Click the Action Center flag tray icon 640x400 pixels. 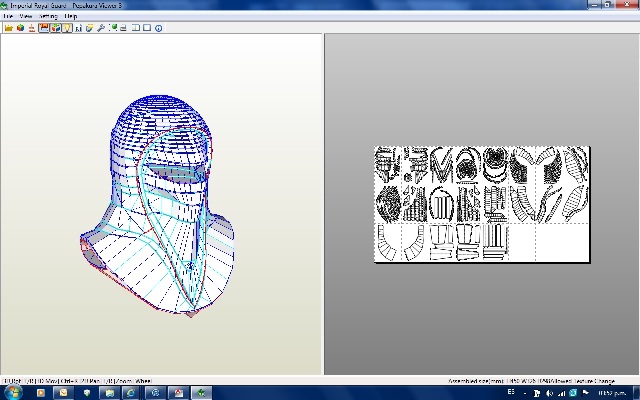[585, 393]
